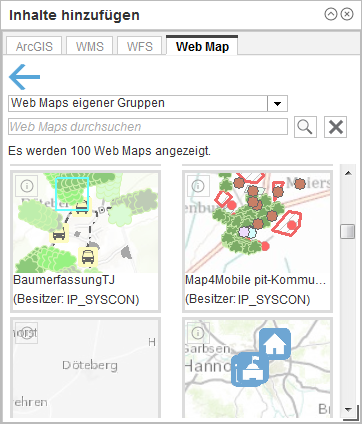The height and width of the screenshot is (424, 362).
Task: Focus the Web Maps durchsuchen search field
Action: click(148, 127)
